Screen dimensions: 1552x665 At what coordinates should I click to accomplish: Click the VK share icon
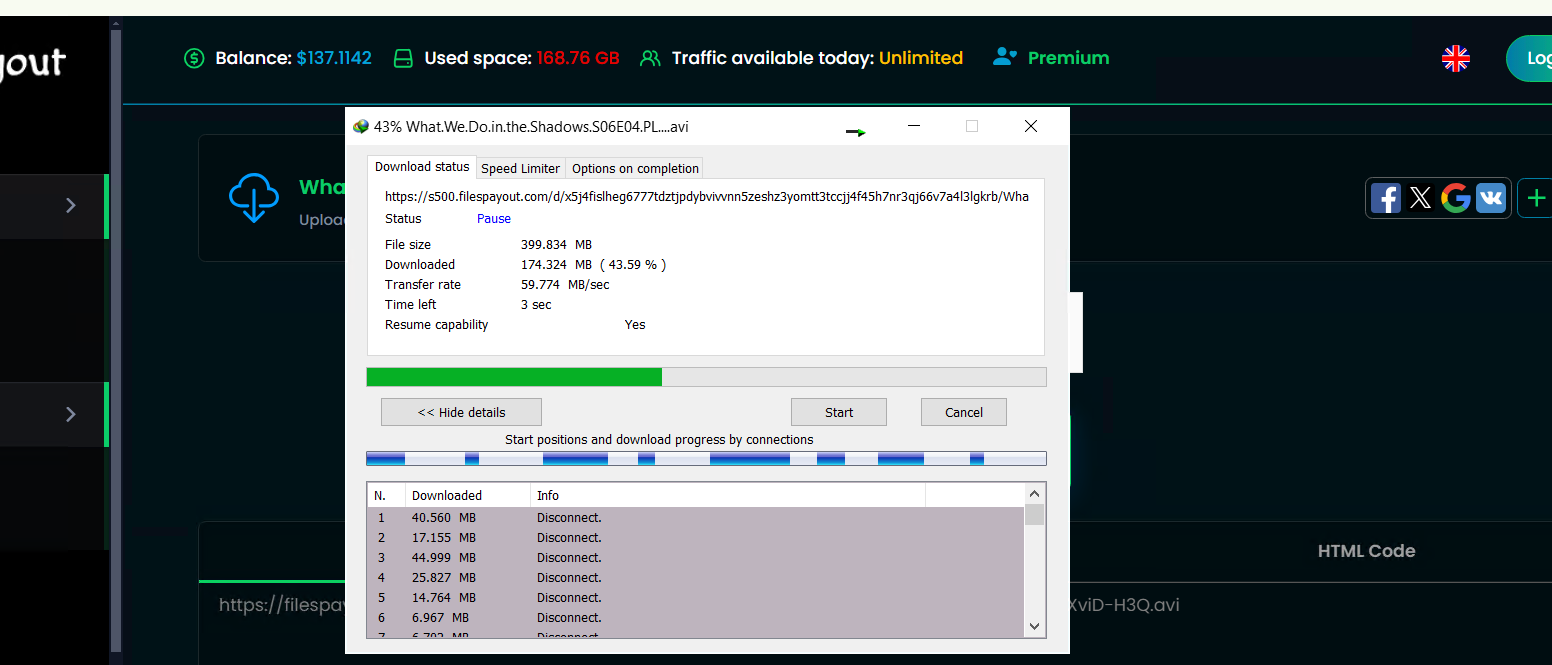[x=1490, y=198]
